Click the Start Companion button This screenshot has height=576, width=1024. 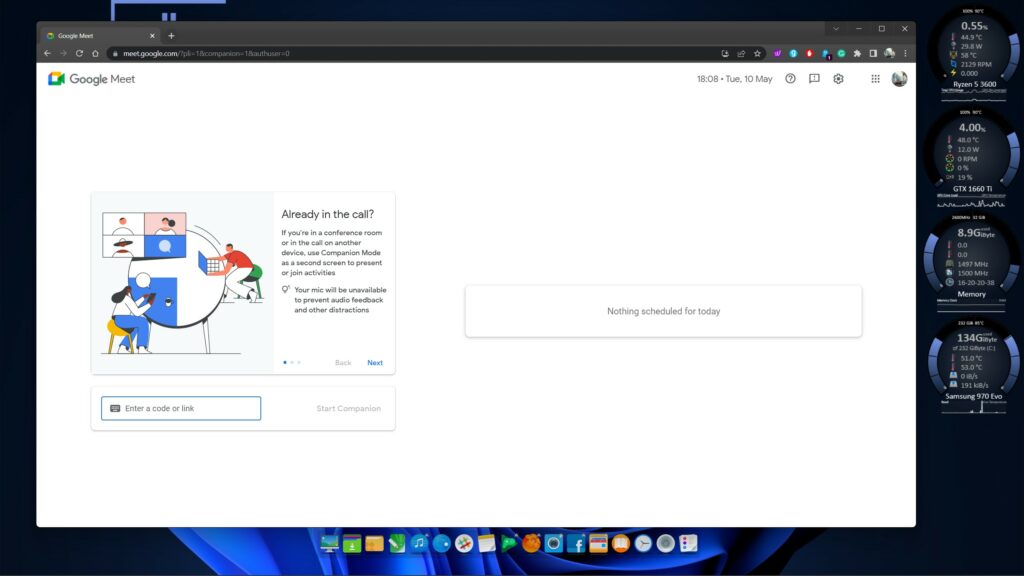tap(348, 408)
